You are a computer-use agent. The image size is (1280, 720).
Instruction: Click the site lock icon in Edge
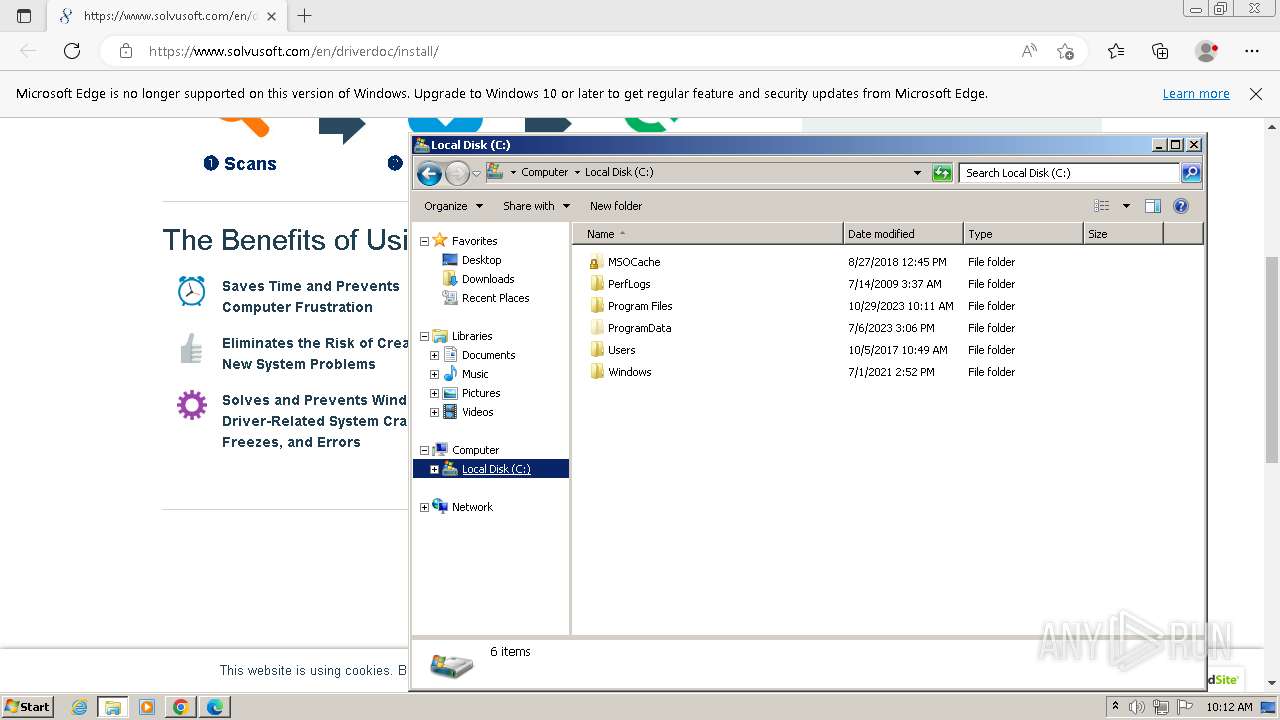click(126, 51)
